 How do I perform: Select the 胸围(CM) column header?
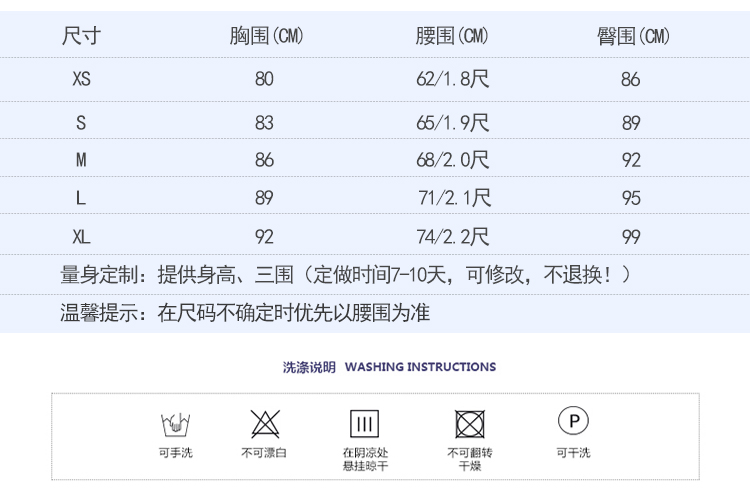click(x=265, y=37)
